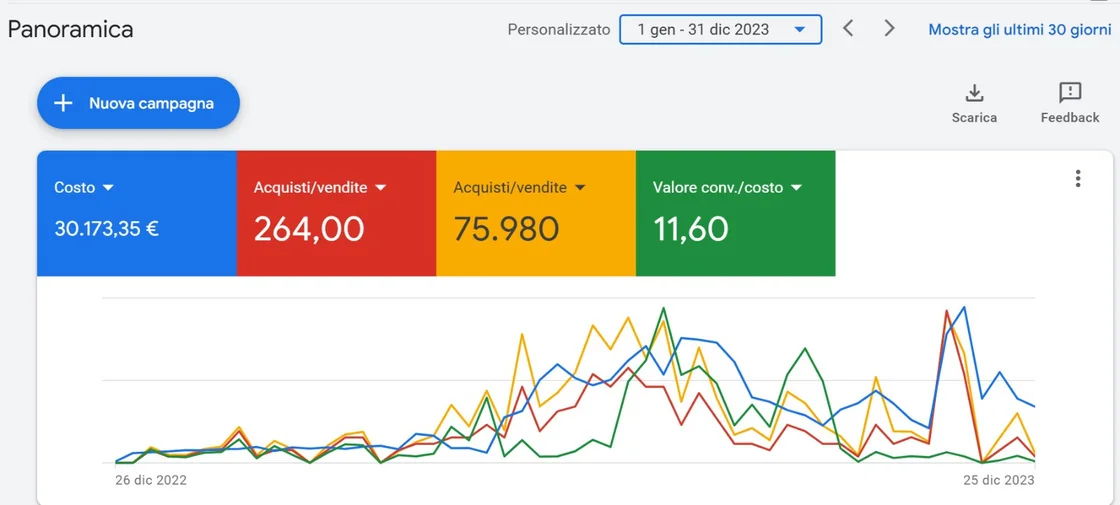
Task: Expand the Valore conv./costo metric dropdown
Action: coord(796,188)
